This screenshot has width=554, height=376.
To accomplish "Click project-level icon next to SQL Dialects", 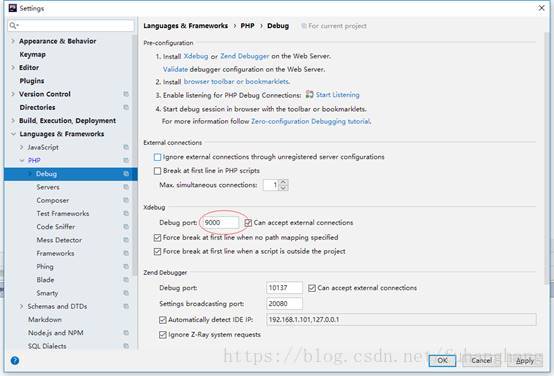I will point(126,346).
